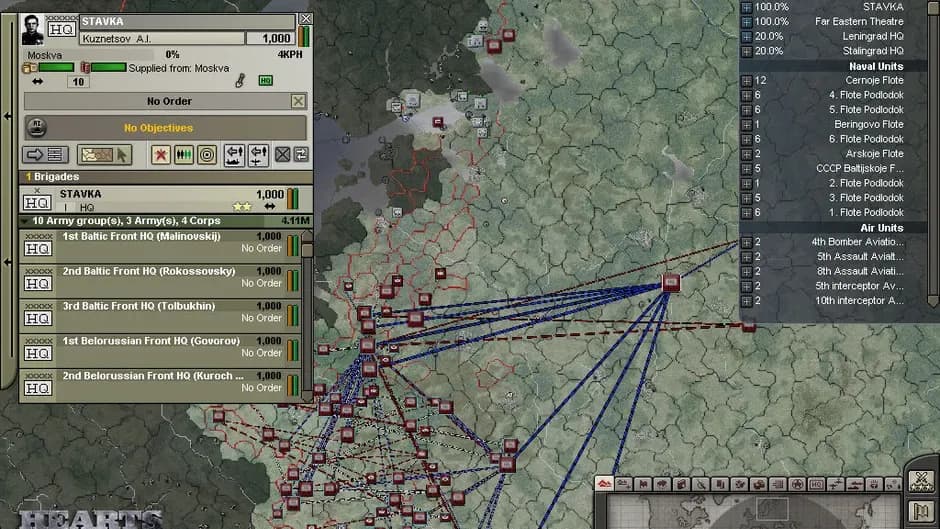Select 8th Assault Aviati... in outliner
Viewport: 940px width, 529px height.
click(860, 271)
